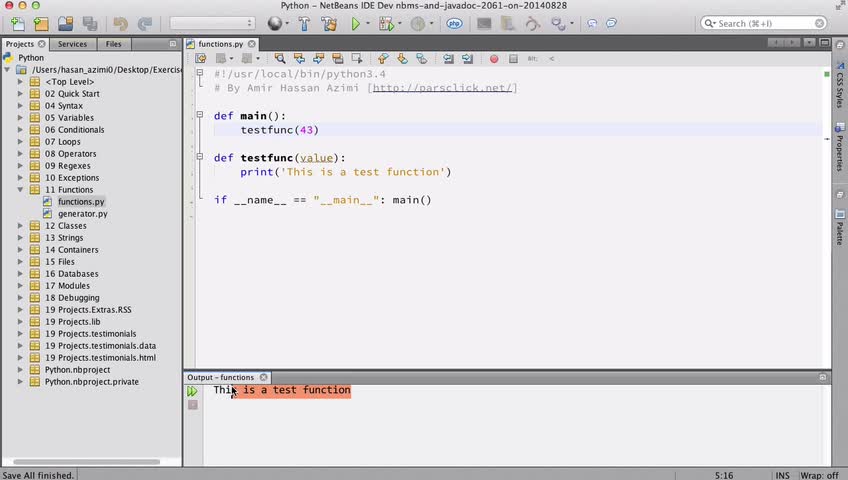The width and height of the screenshot is (848, 480).
Task: Open the parsclick.net link in comment
Action: click(x=442, y=88)
